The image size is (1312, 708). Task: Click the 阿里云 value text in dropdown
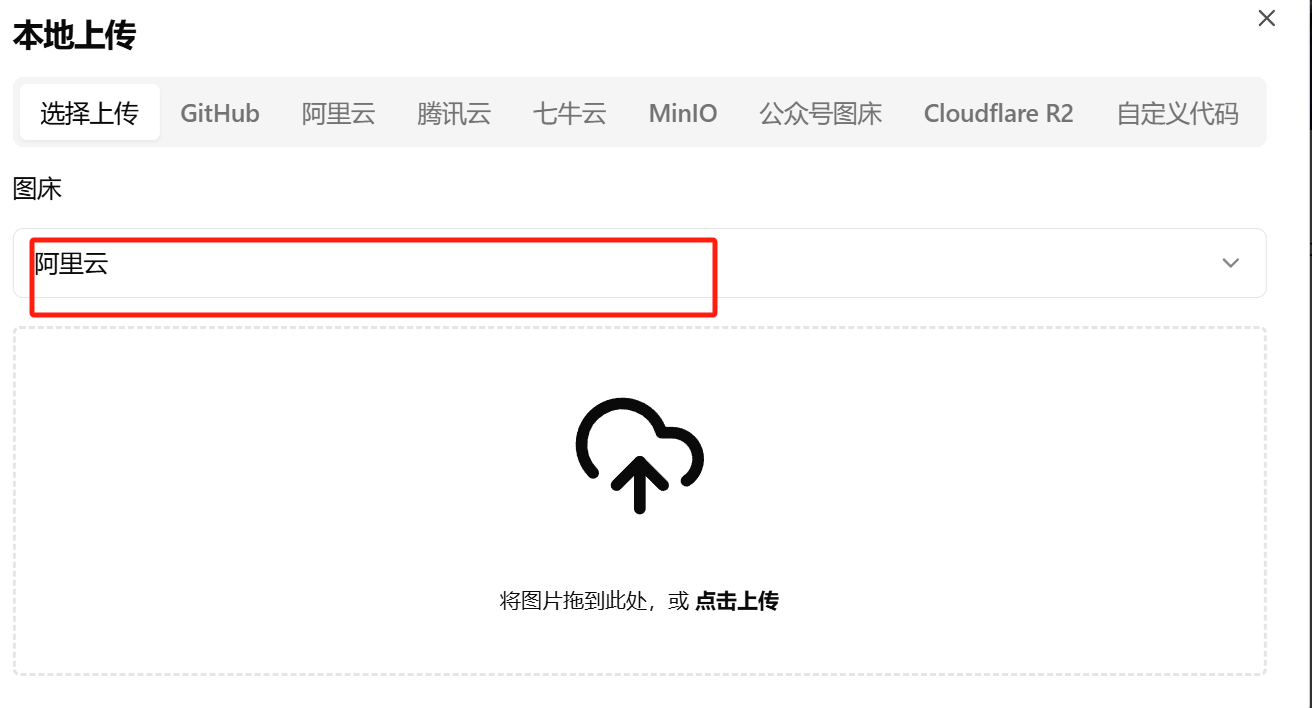pos(72,264)
